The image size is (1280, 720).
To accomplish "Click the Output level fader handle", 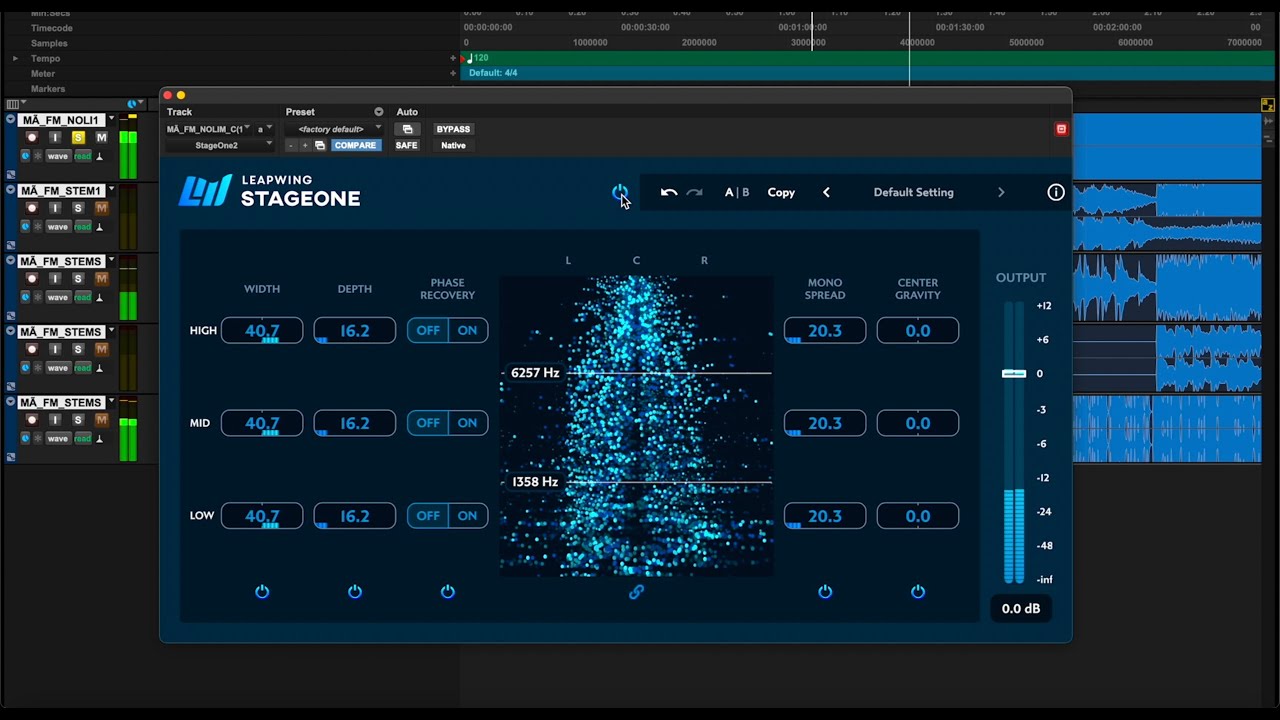I will (1014, 374).
